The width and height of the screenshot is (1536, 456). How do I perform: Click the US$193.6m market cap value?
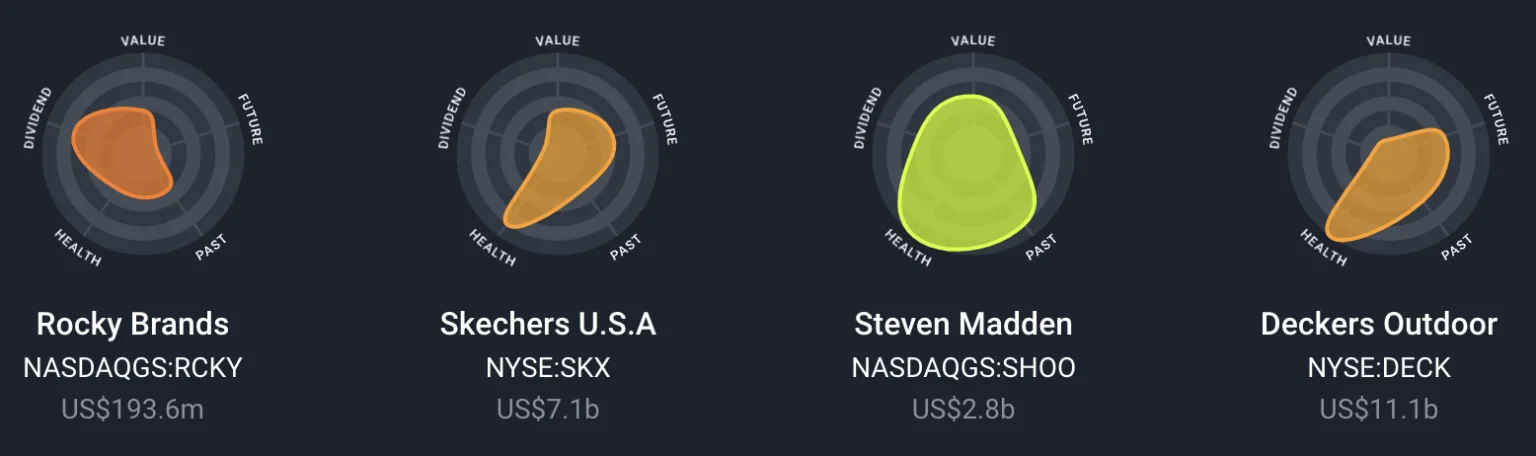(132, 409)
